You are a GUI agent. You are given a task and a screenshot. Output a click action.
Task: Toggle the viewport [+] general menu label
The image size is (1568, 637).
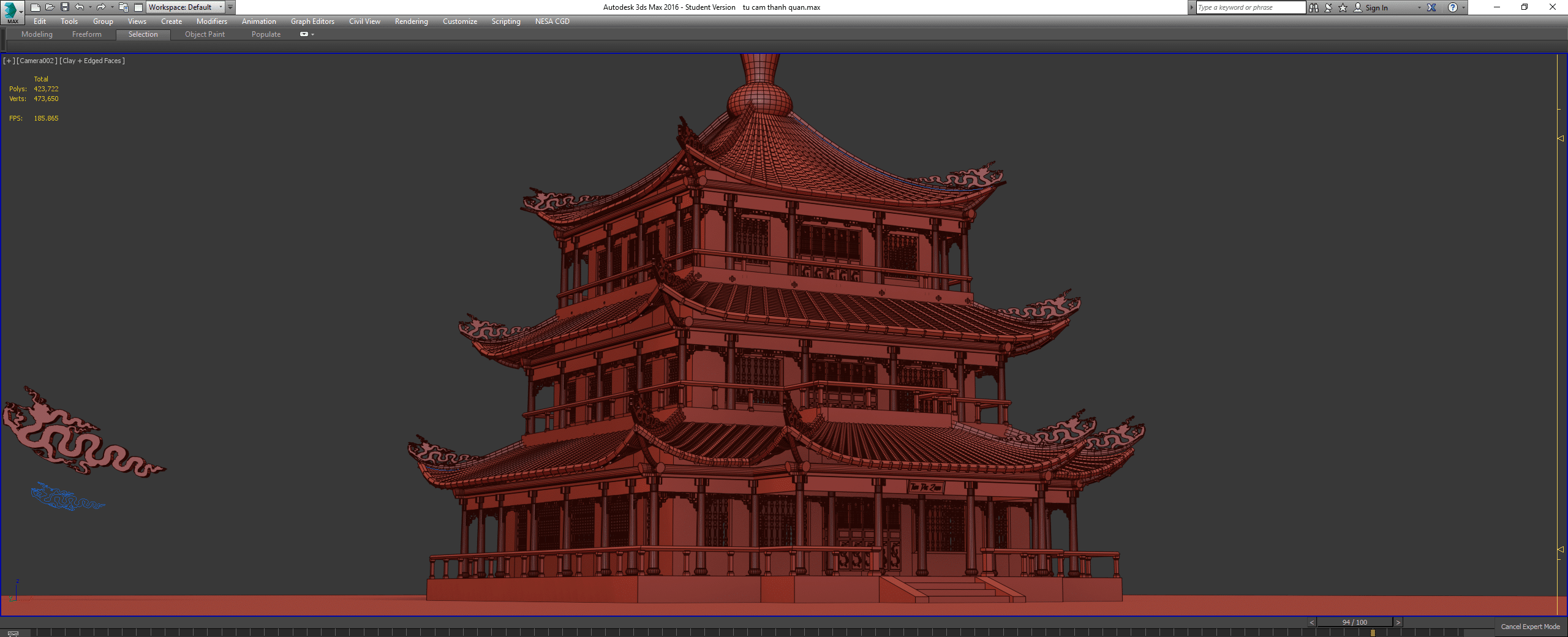pos(9,61)
